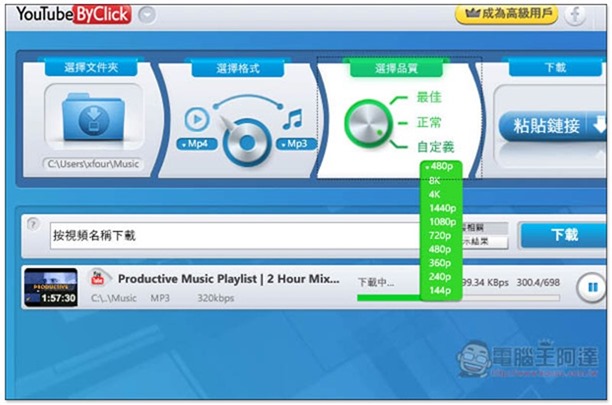Click the 按視頻名稱下載 search input field
612x405 pixels.
230,235
